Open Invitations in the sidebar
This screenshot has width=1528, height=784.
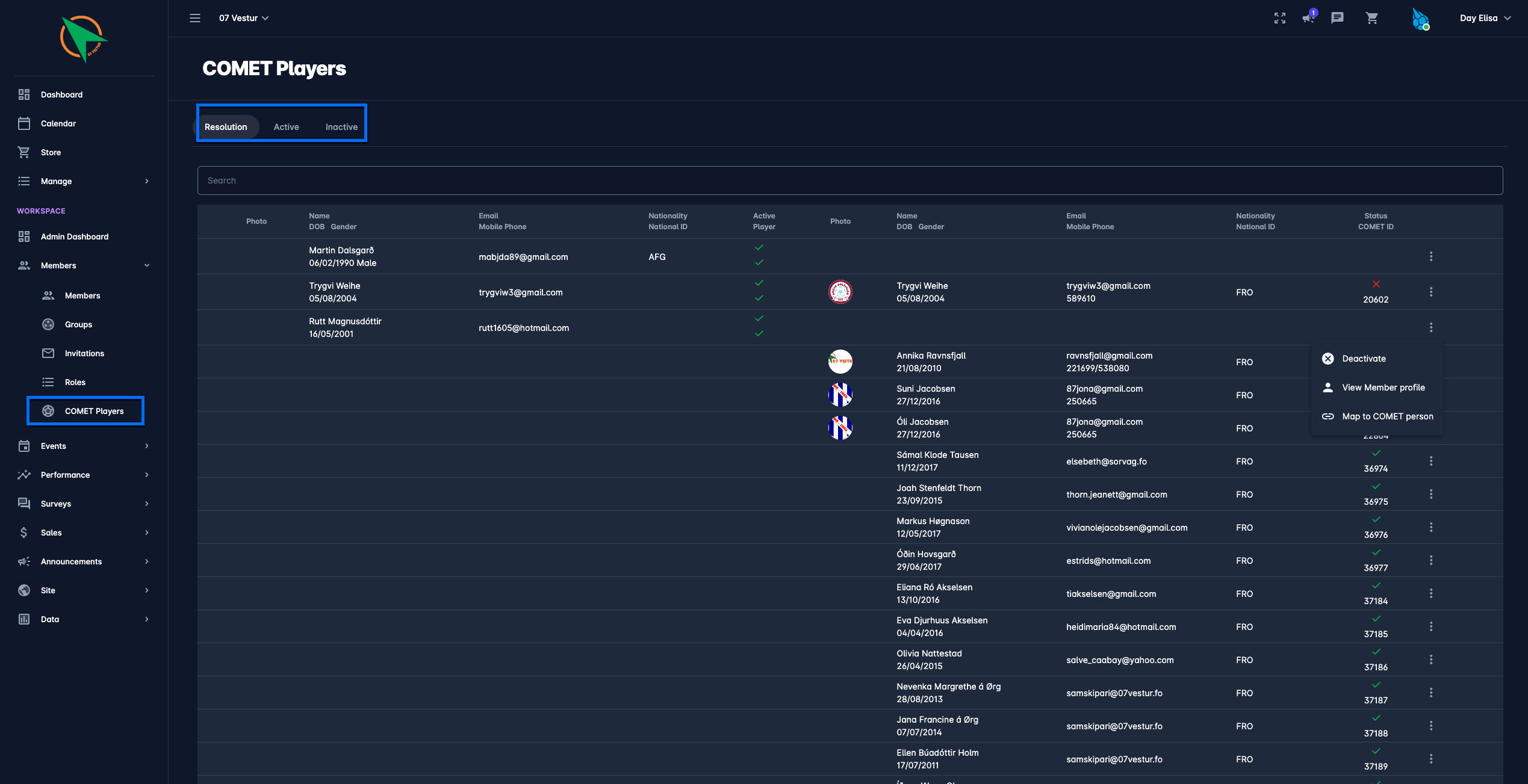[84, 353]
